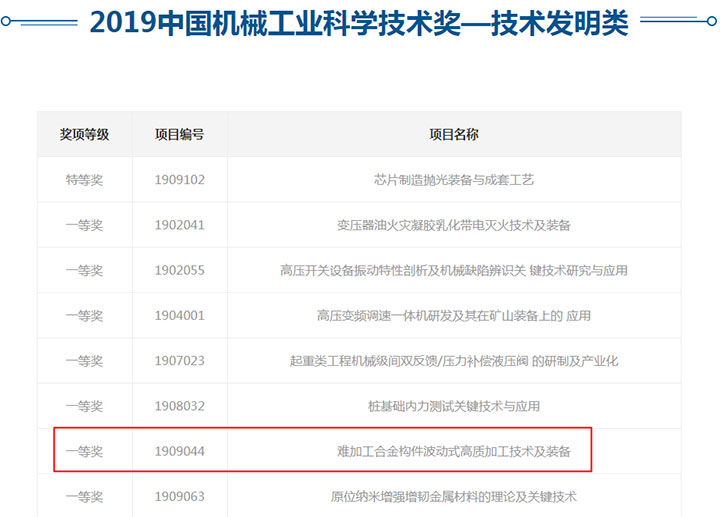The width and height of the screenshot is (720, 517).
Task: Click 一等奖 in the 1907023 row
Action: click(x=84, y=361)
